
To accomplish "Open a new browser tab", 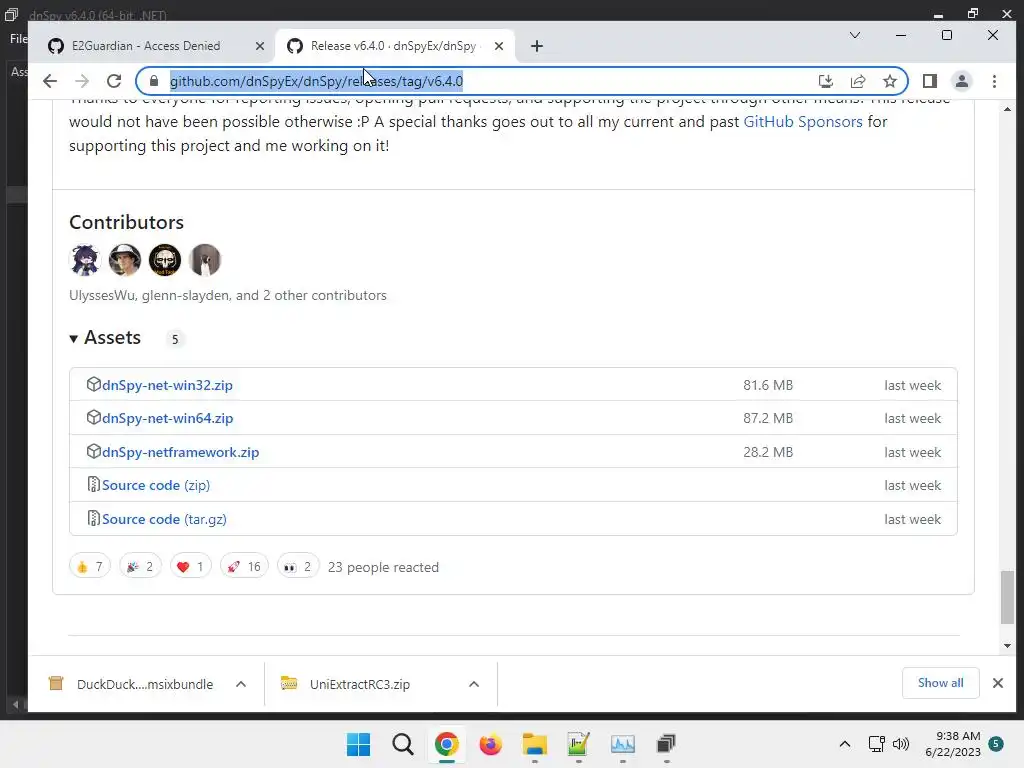I will (x=537, y=46).
